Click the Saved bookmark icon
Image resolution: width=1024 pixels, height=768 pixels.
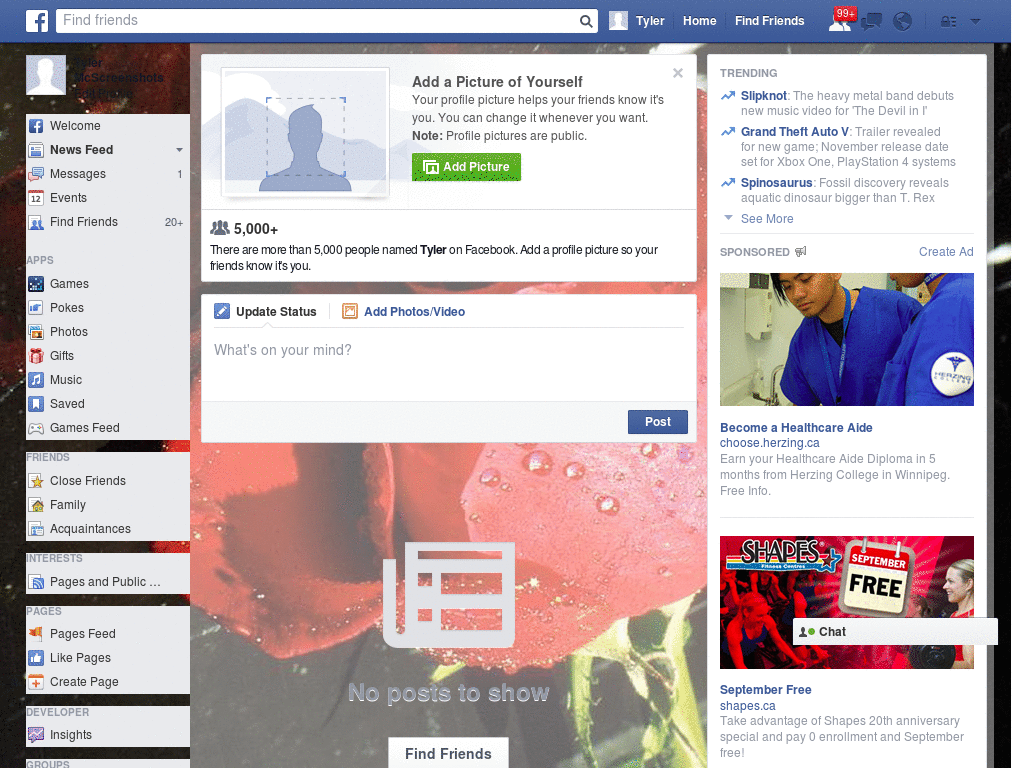(36, 404)
